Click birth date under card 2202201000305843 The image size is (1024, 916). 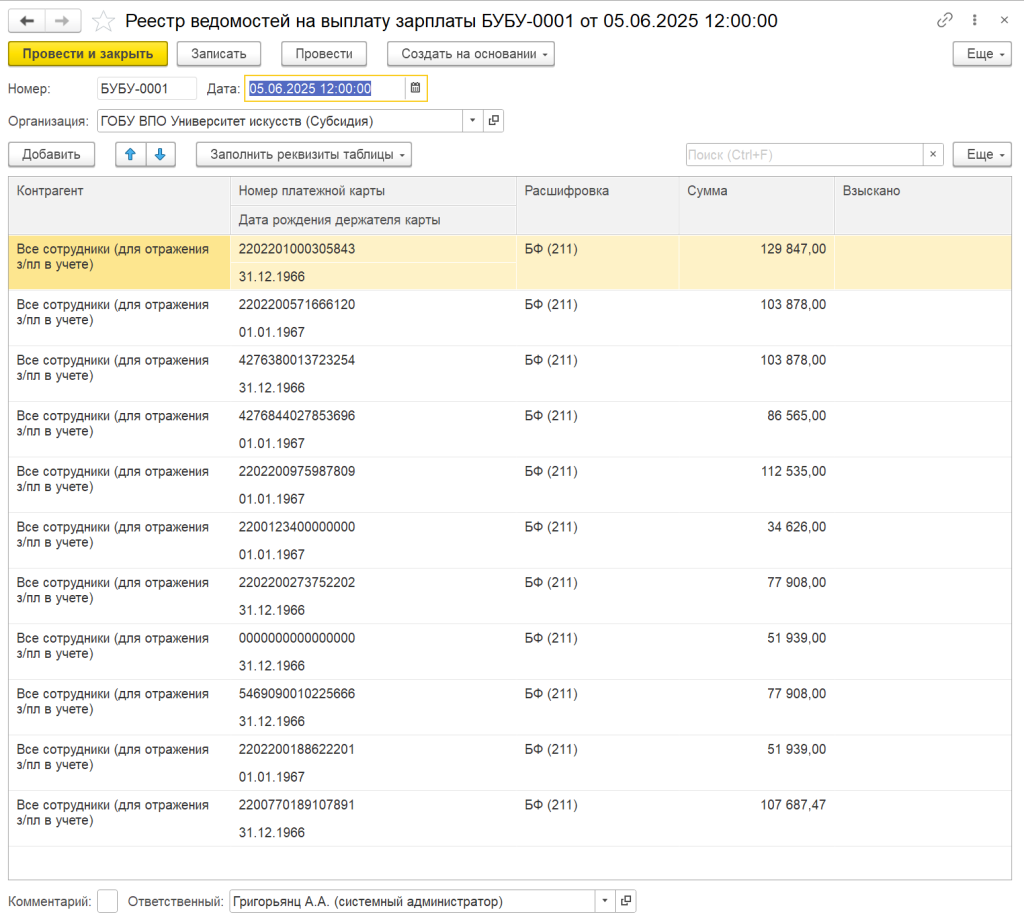point(272,276)
